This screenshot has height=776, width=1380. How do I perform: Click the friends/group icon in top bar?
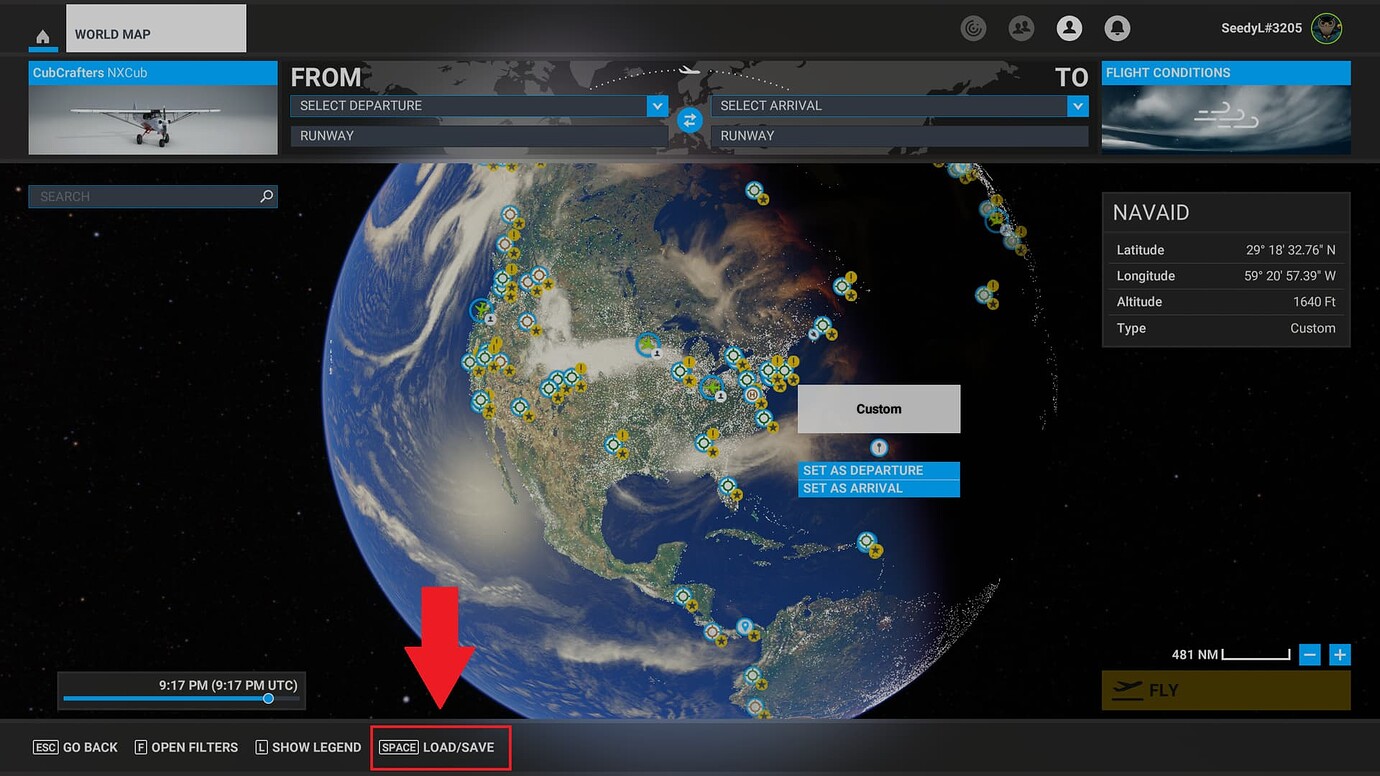click(1021, 28)
